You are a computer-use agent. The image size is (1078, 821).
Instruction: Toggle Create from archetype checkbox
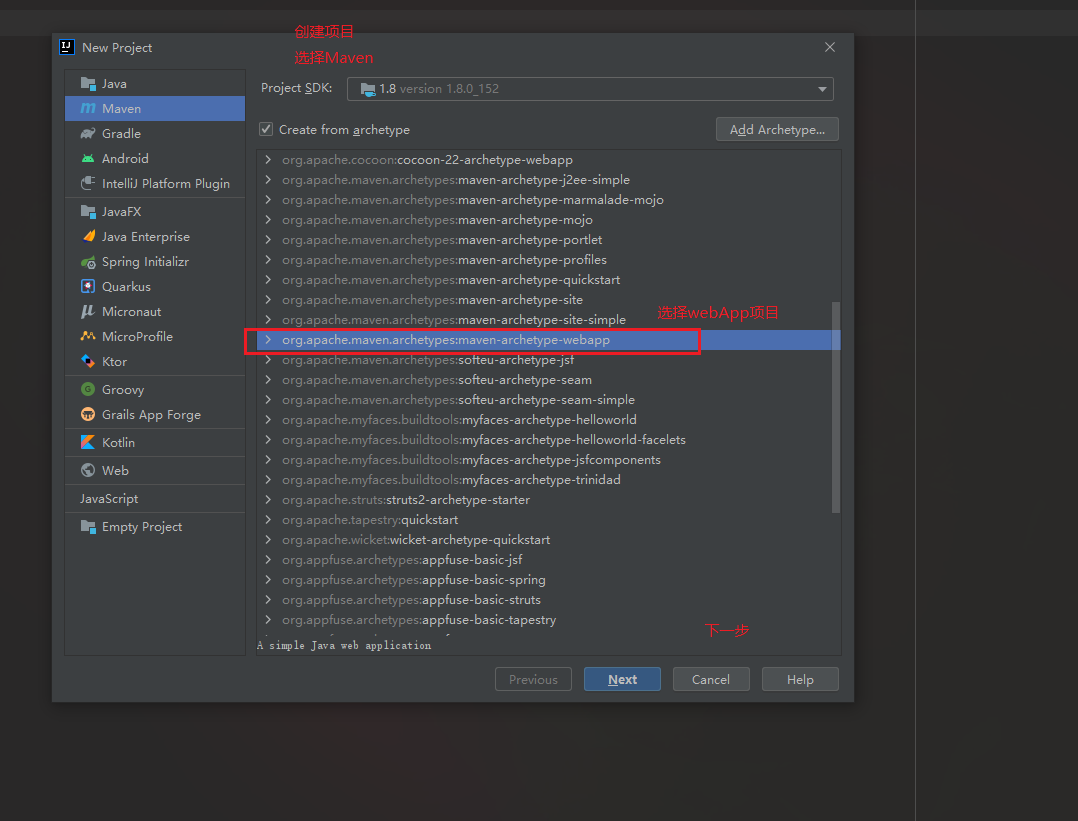point(266,129)
